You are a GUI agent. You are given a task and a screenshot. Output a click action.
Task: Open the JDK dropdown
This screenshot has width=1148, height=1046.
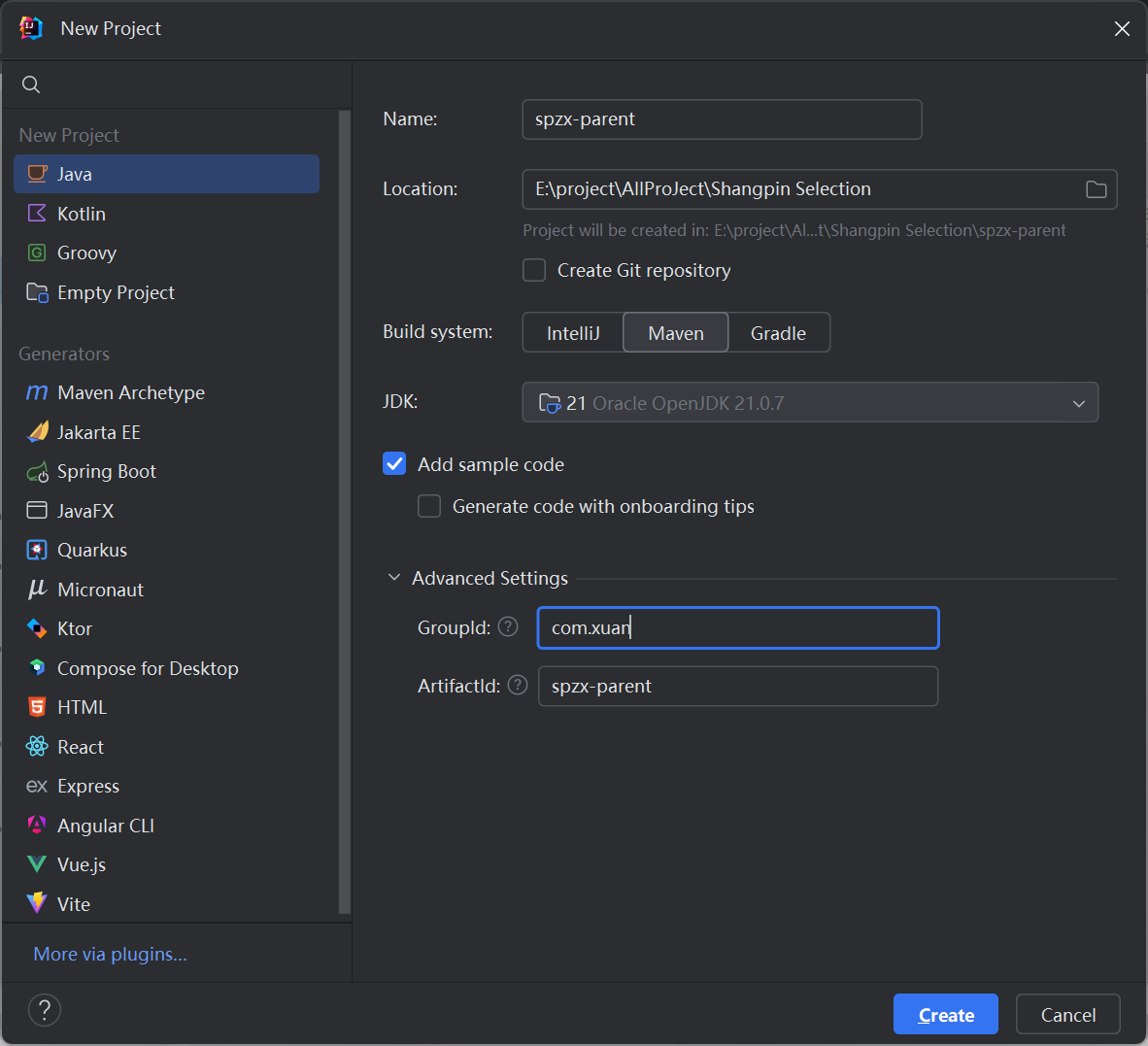(810, 403)
